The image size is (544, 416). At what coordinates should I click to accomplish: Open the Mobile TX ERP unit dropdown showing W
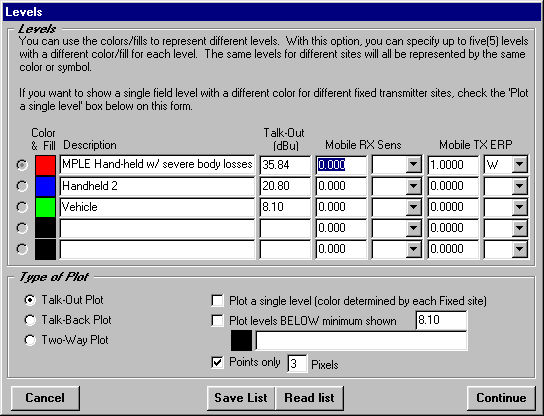coord(519,165)
